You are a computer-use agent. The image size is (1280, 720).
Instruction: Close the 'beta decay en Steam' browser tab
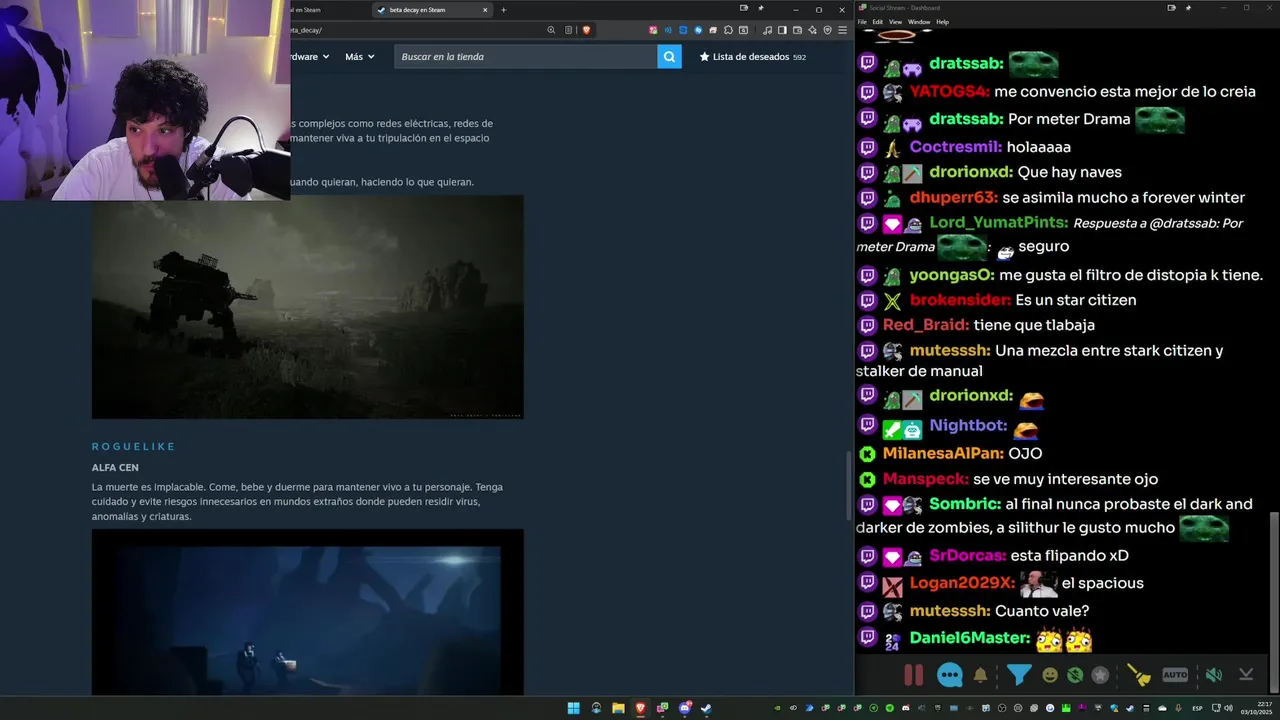pos(486,10)
